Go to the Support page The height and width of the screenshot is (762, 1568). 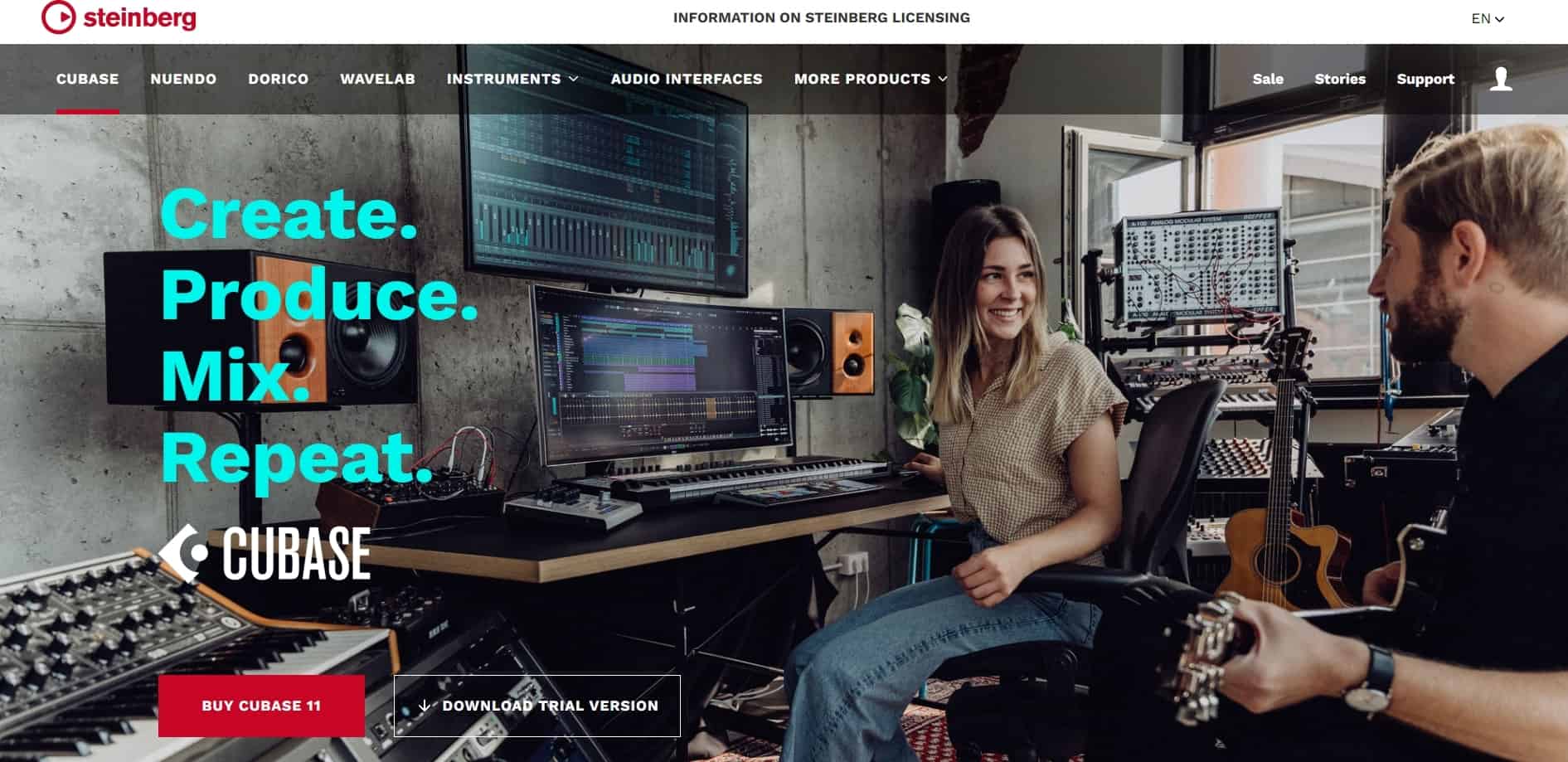1425,79
